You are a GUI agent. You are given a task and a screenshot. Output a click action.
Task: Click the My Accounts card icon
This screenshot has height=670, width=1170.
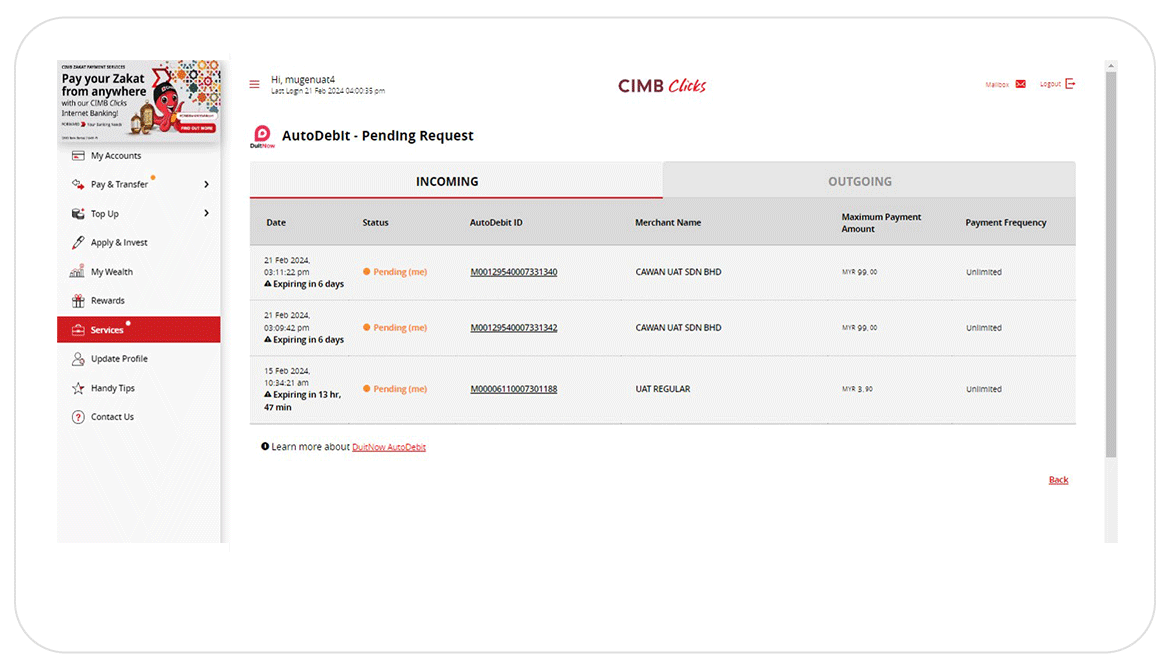click(78, 156)
